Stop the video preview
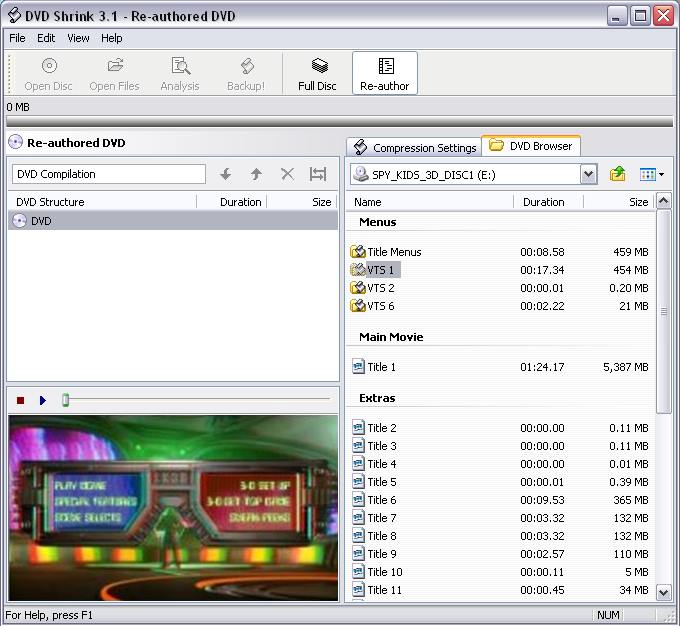 (x=20, y=400)
